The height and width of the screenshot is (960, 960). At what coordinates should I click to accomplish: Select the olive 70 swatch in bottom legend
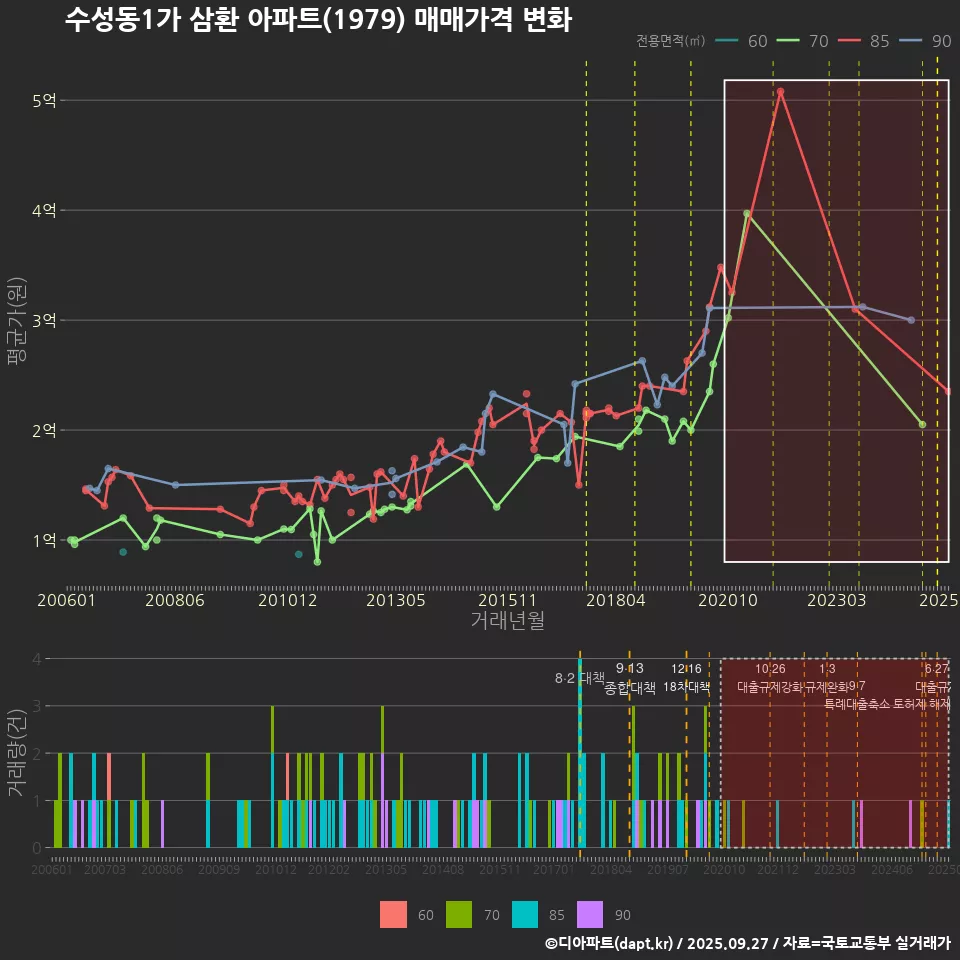pos(458,914)
